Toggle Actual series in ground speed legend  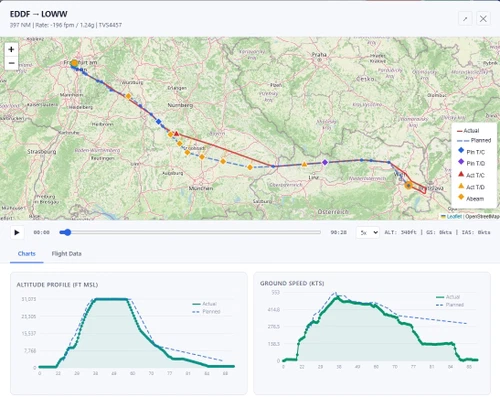tap(448, 297)
